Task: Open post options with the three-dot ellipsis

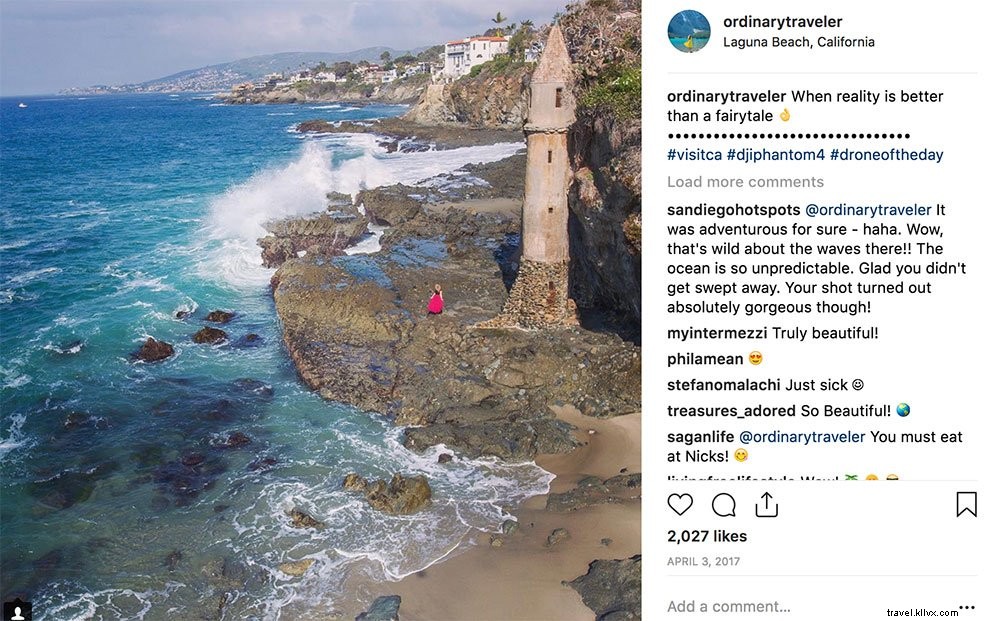Action: coord(966,607)
